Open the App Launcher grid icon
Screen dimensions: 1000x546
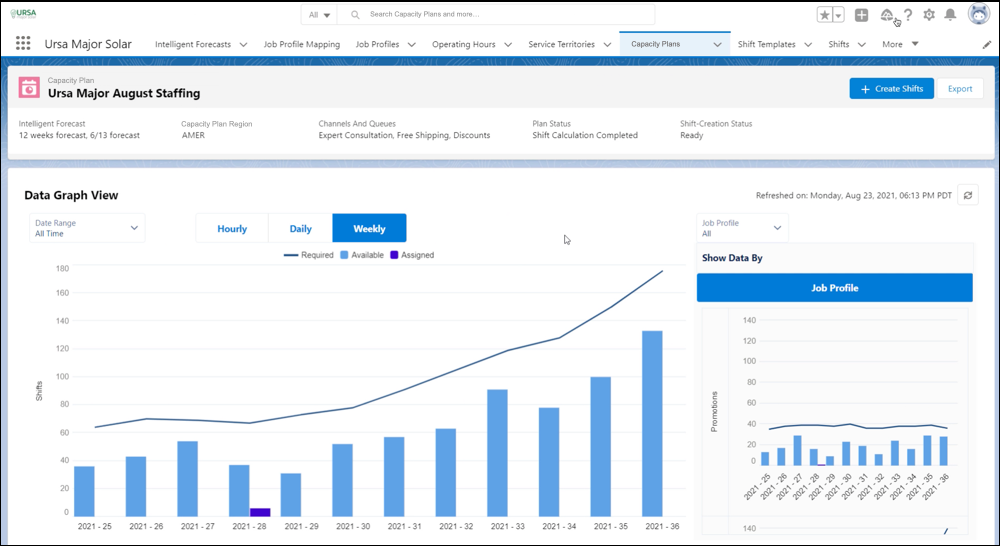[x=23, y=43]
